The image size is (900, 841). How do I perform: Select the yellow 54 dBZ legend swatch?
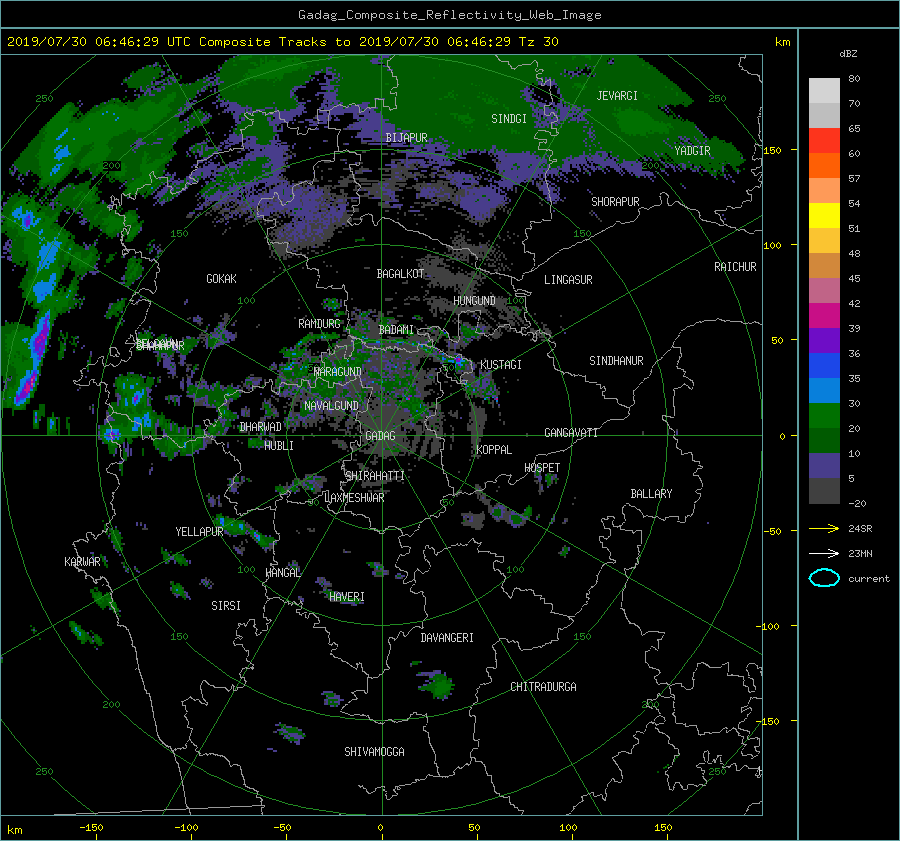click(x=824, y=216)
